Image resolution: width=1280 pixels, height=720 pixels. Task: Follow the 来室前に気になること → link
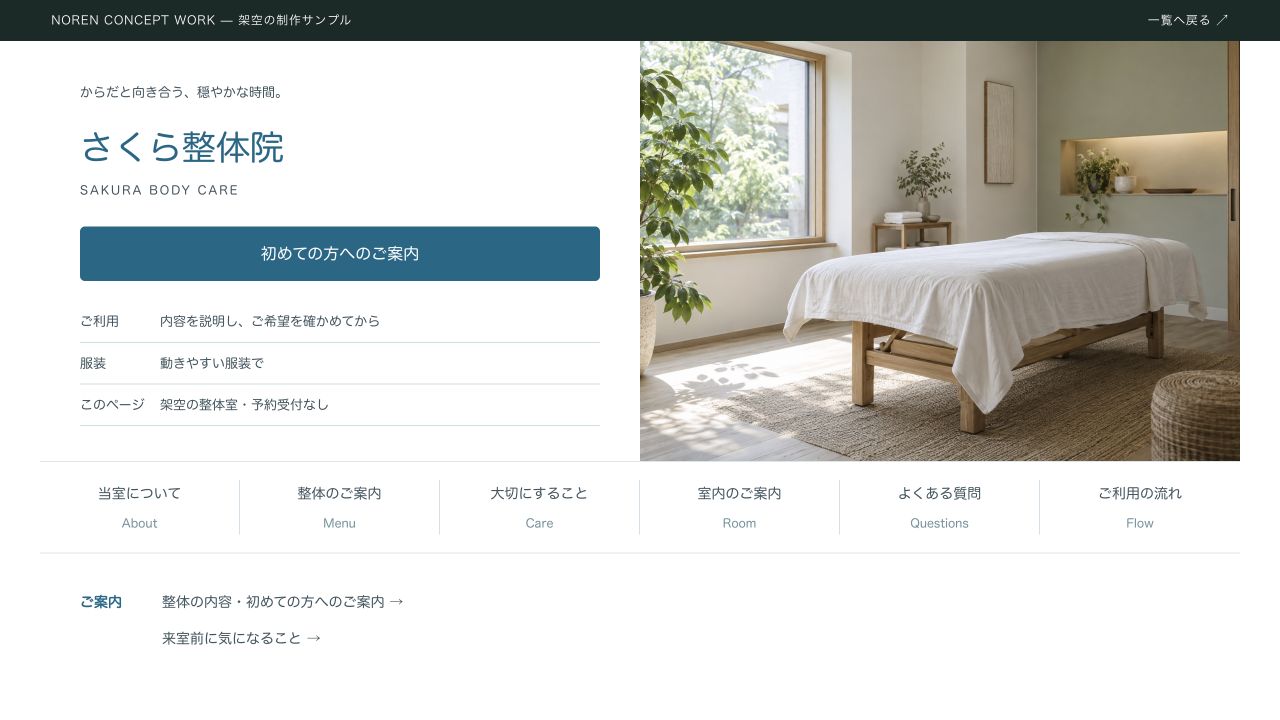coord(241,638)
